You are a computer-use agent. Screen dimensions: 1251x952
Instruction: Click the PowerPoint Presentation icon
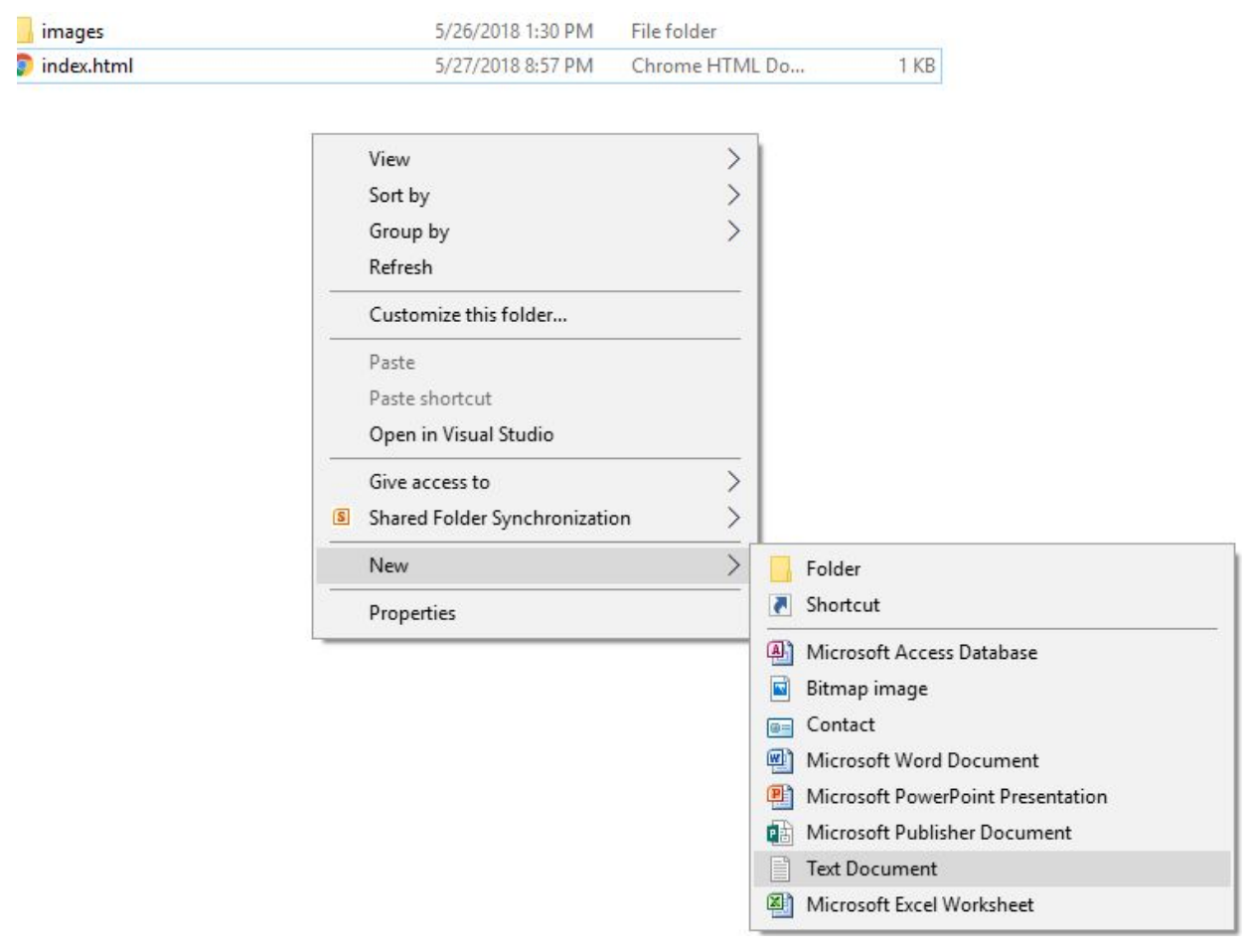780,797
